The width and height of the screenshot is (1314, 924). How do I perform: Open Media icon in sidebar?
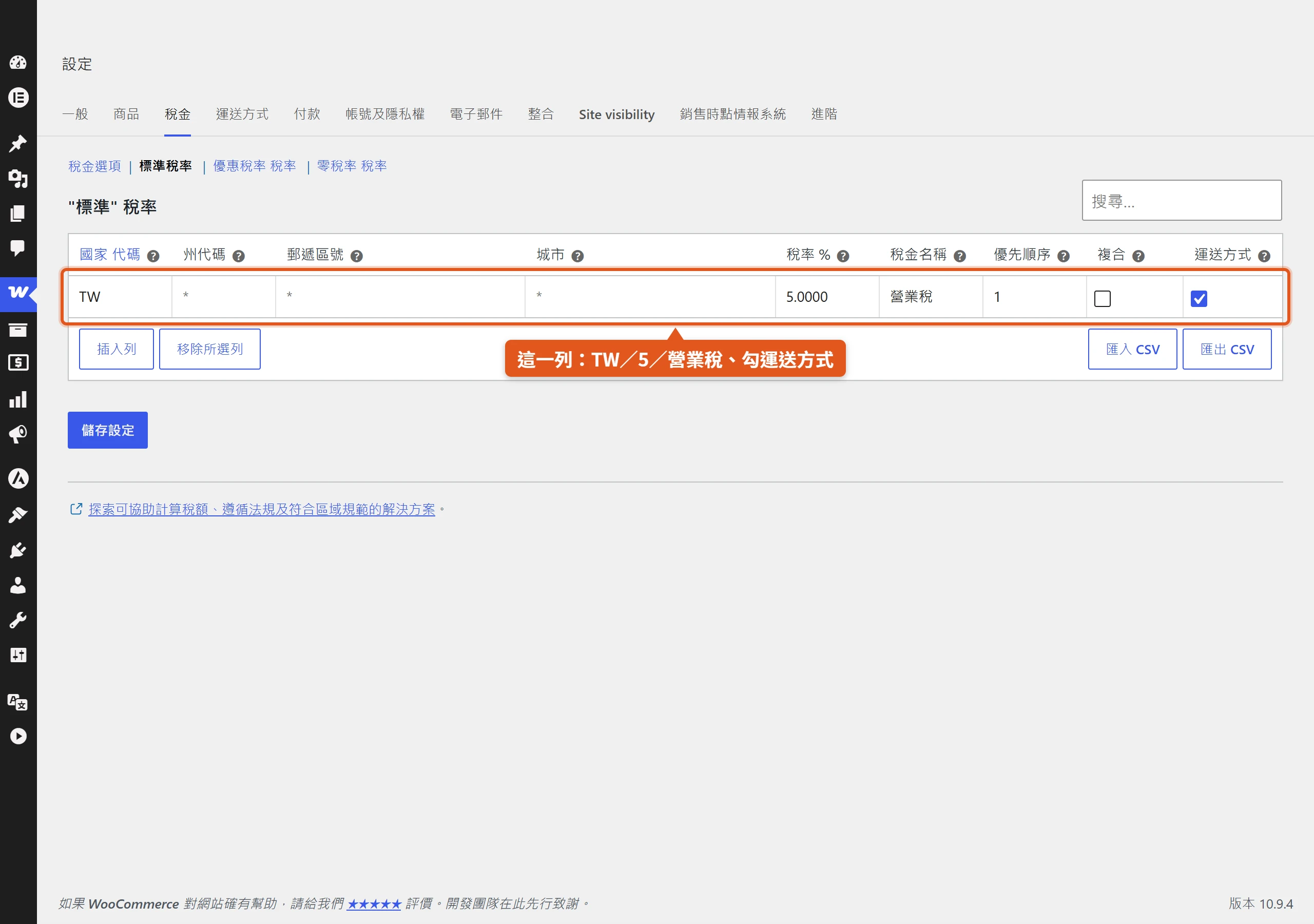click(x=18, y=179)
